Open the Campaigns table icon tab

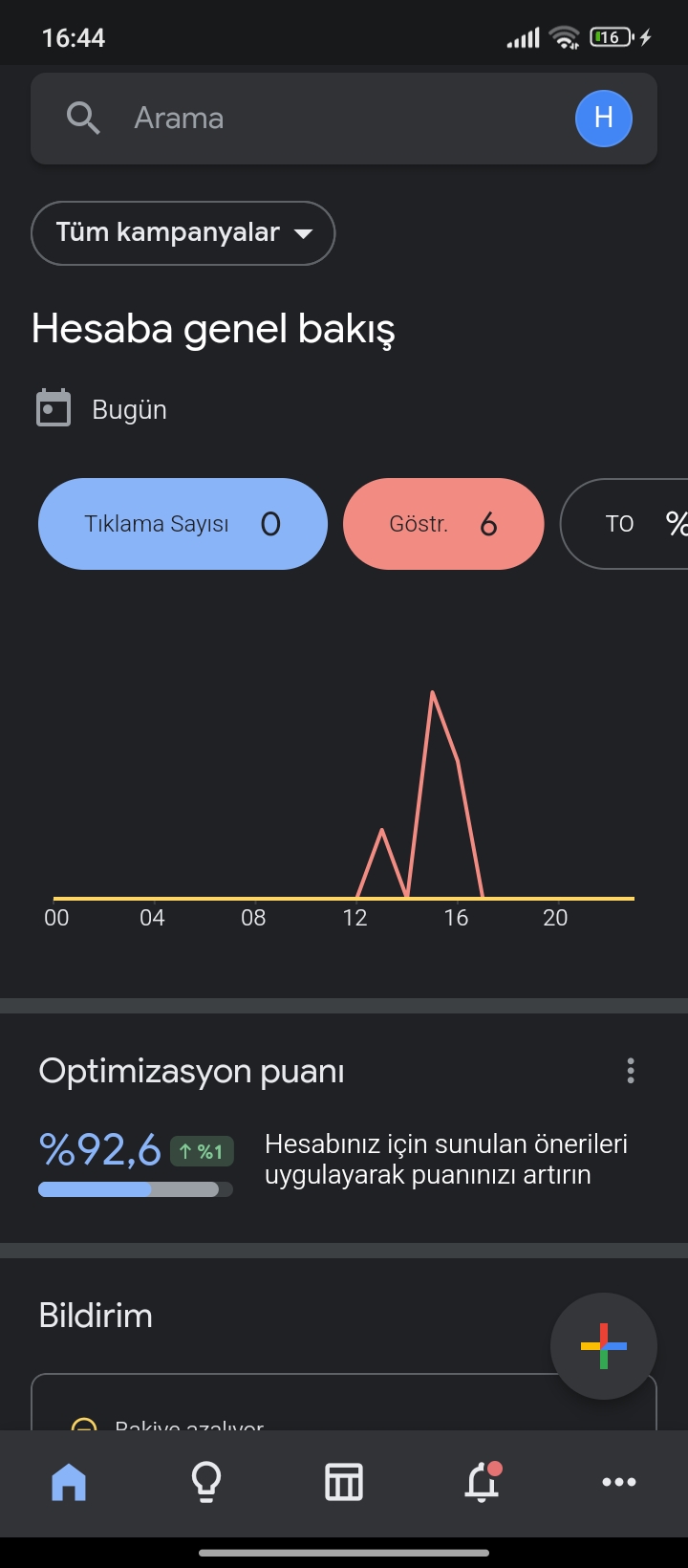[x=344, y=1482]
